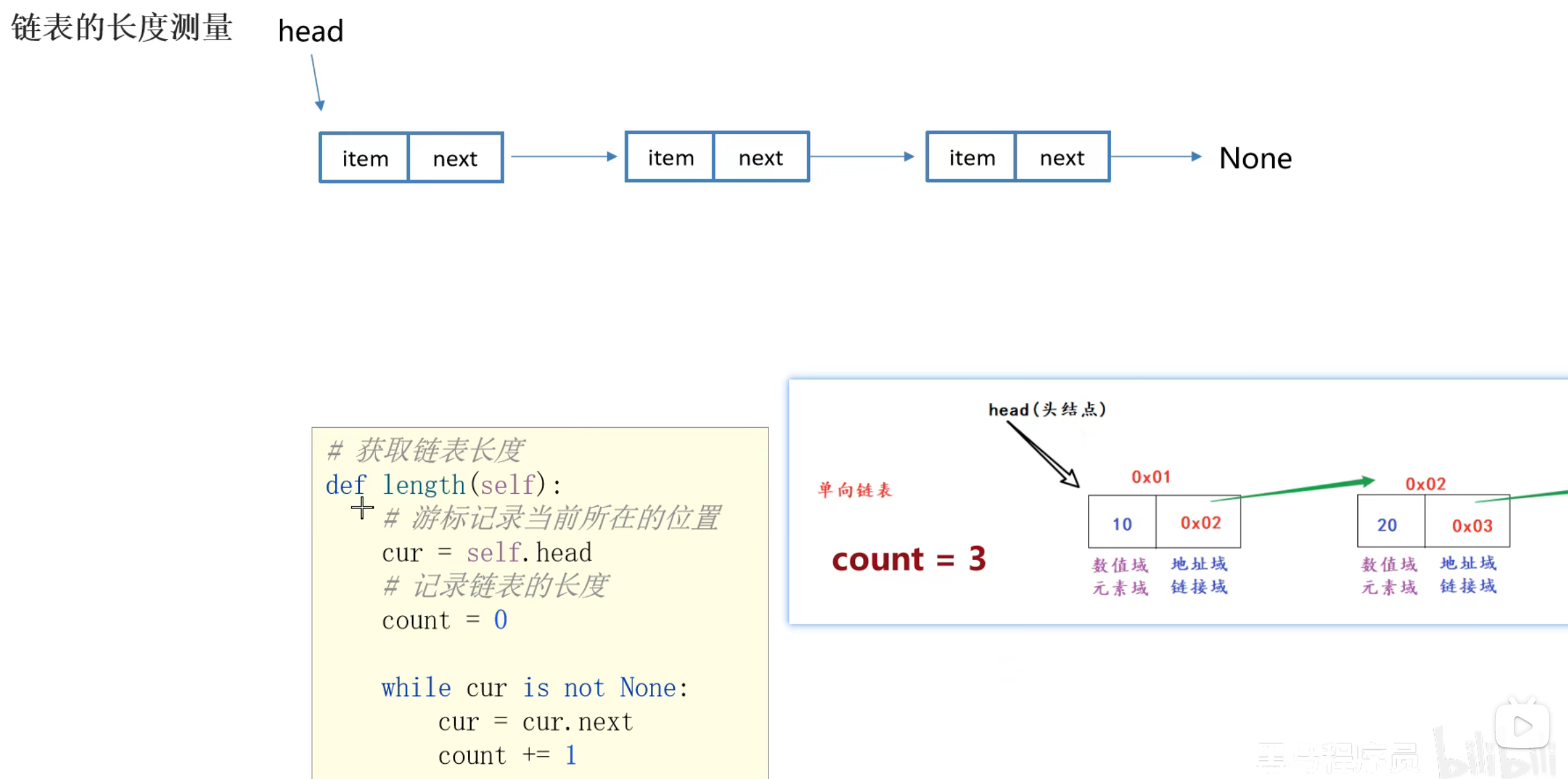Click the first node's next box
This screenshot has width=1568, height=779.
coord(455,158)
